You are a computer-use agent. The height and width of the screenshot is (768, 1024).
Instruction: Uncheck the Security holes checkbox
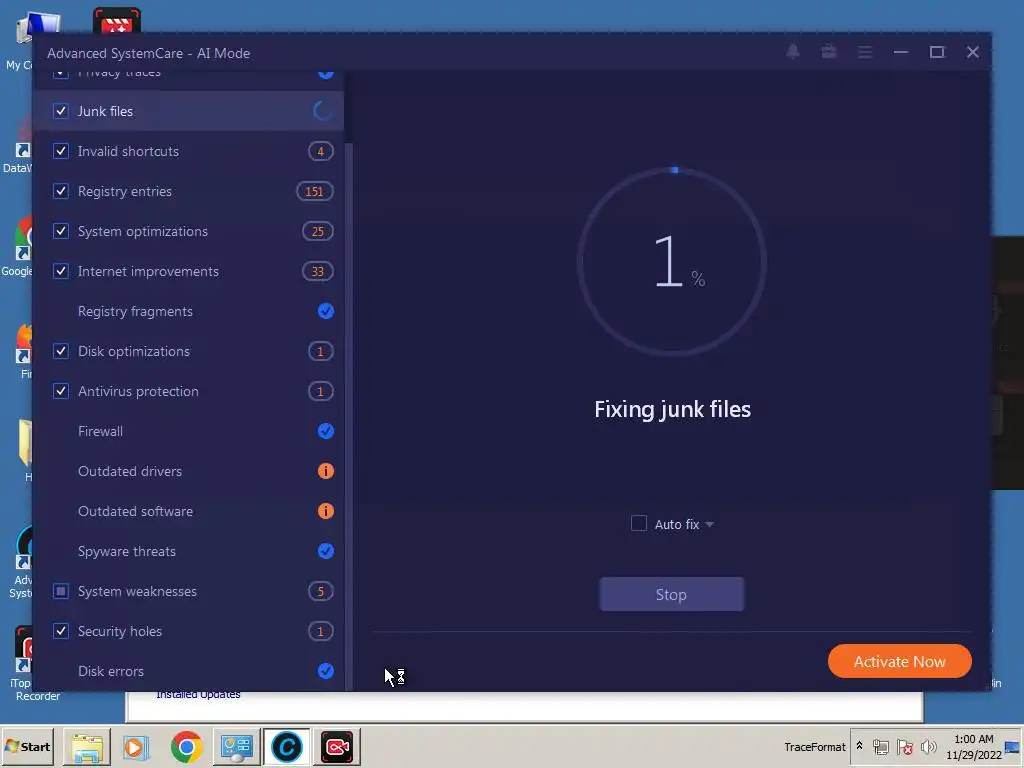[x=61, y=631]
